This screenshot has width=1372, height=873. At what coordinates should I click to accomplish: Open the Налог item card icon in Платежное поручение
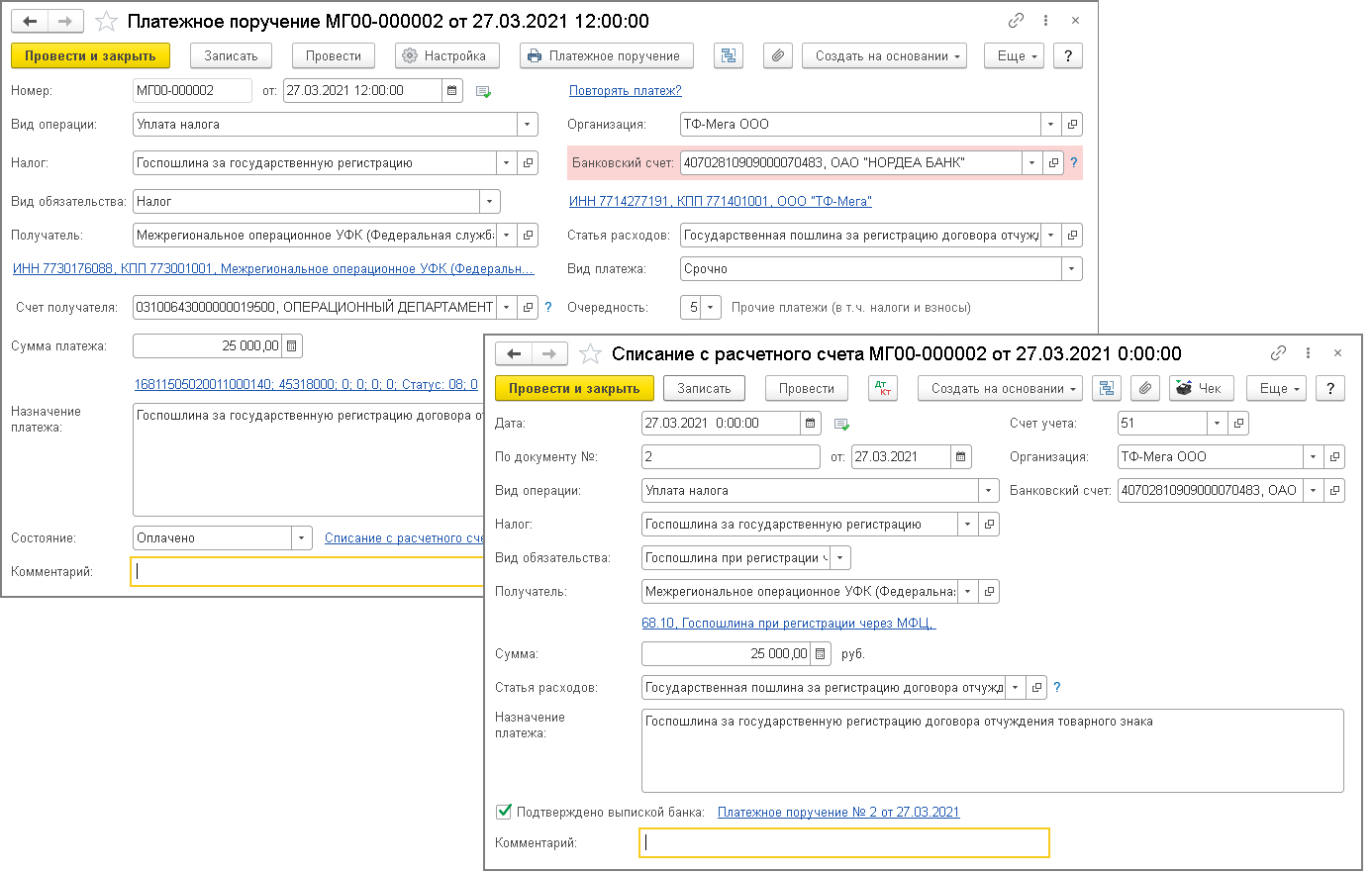click(x=528, y=163)
